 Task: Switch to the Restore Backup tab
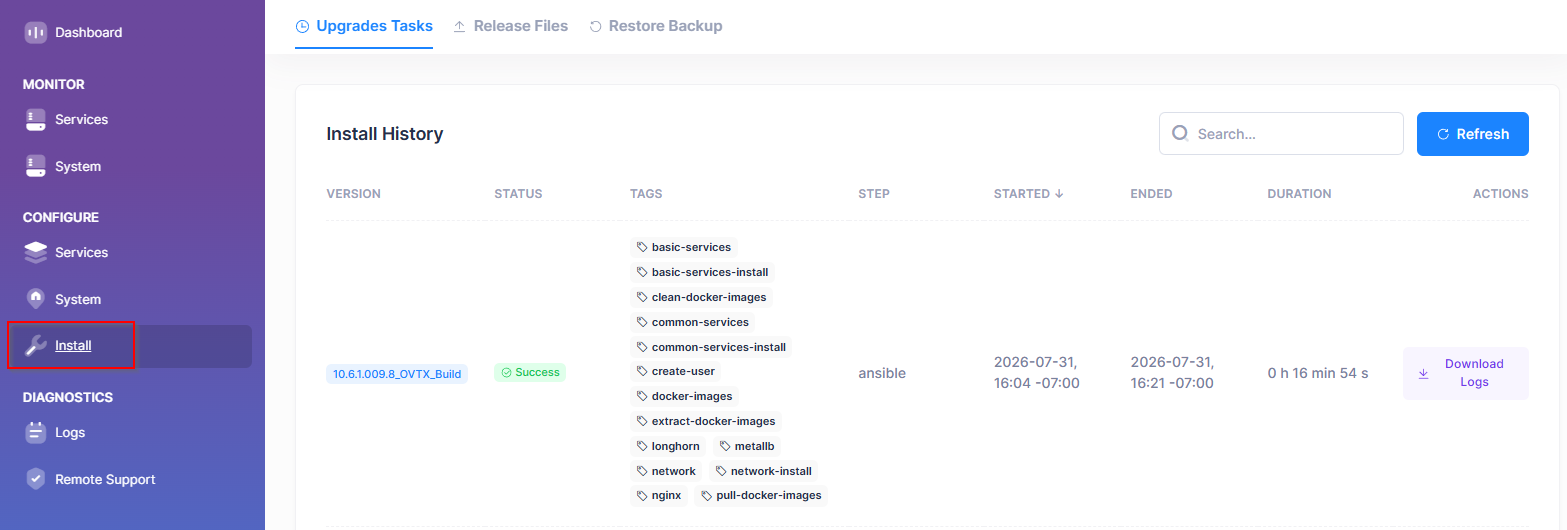coord(655,26)
